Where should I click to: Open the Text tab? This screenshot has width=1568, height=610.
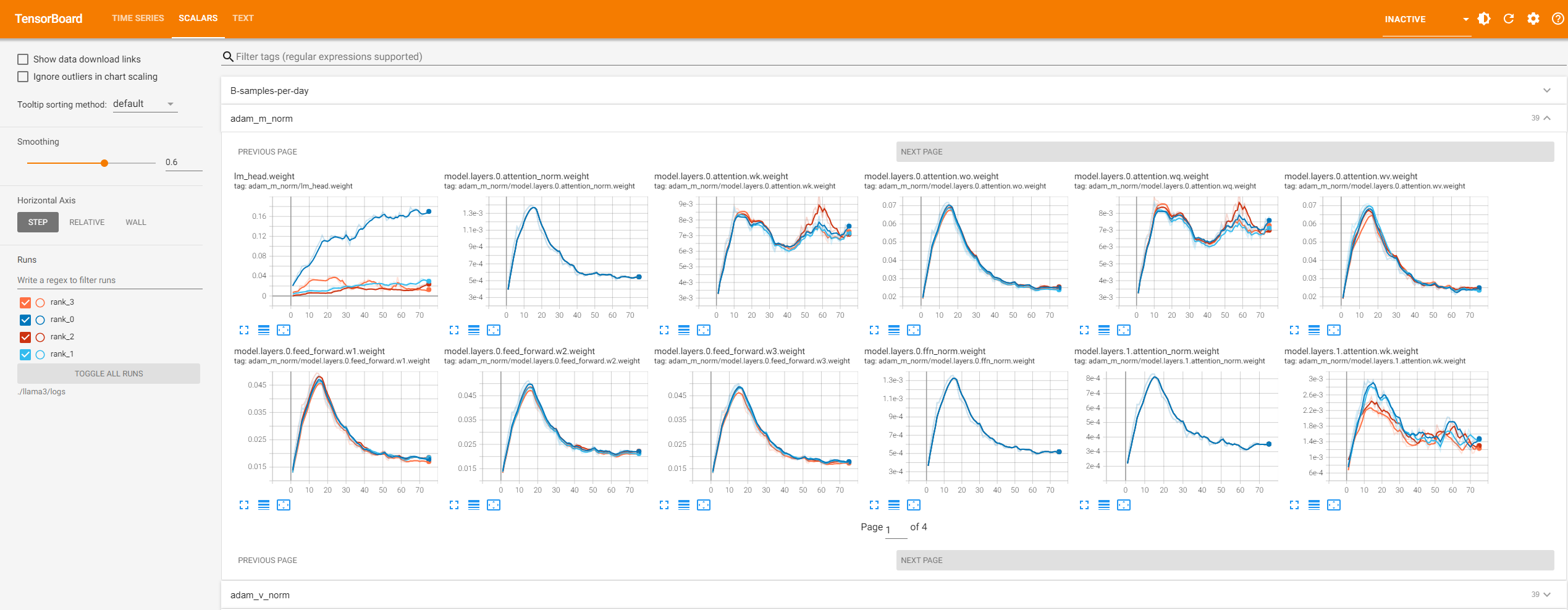(x=243, y=18)
